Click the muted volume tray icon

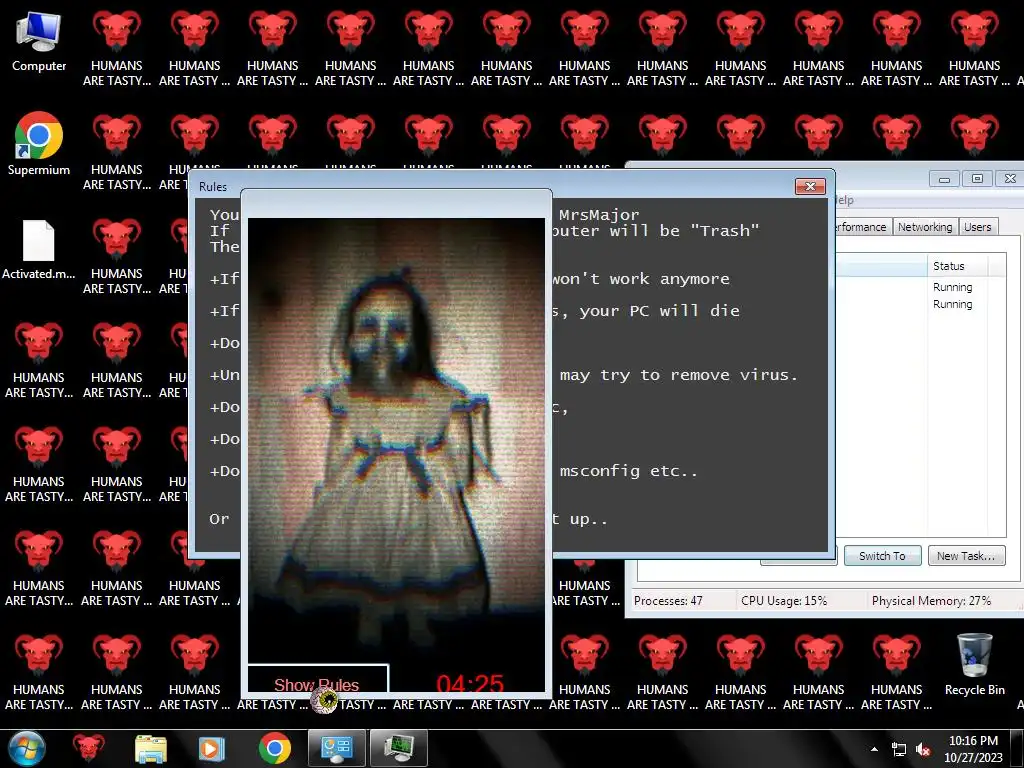tap(923, 750)
